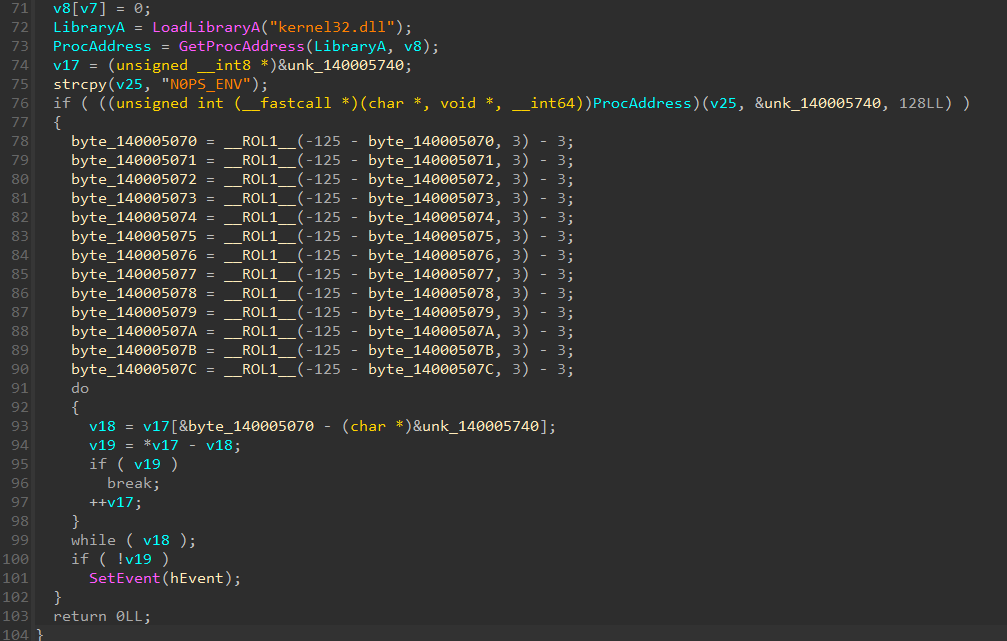Click the v25 argument in strcpy

tap(129, 84)
